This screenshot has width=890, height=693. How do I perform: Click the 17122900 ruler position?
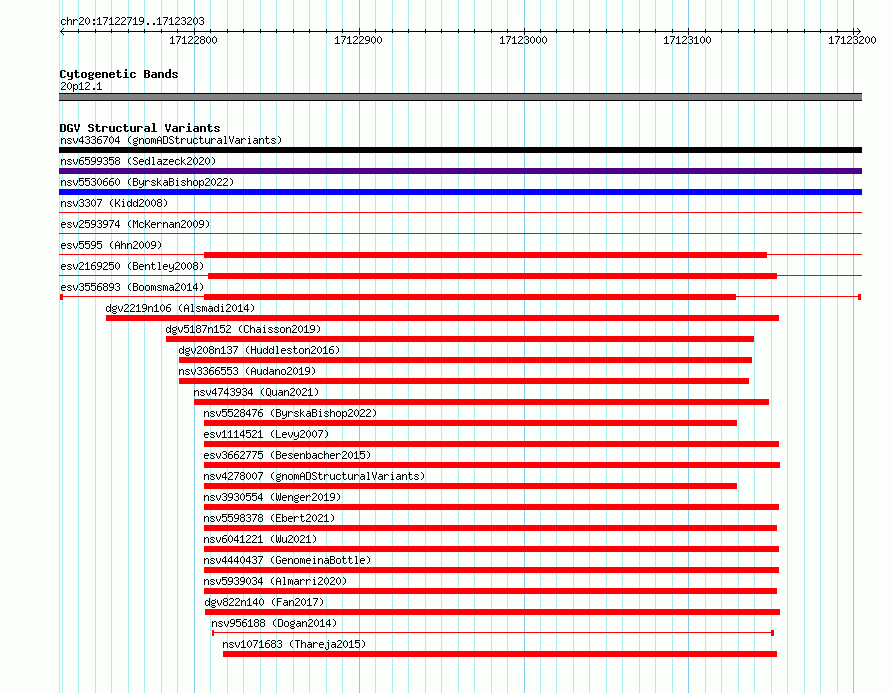(x=358, y=40)
